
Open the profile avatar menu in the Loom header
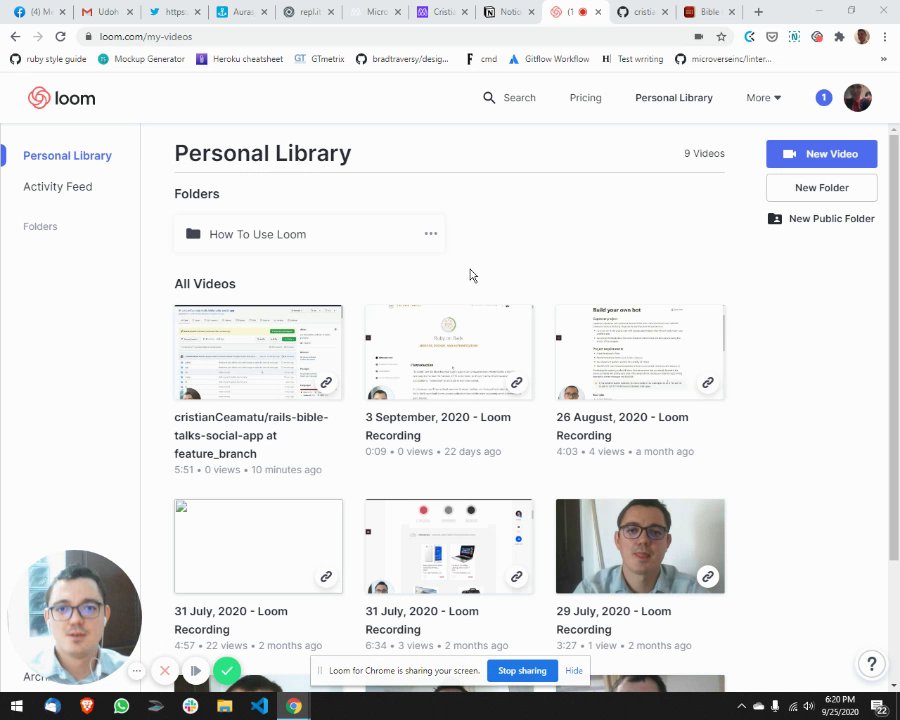click(858, 98)
